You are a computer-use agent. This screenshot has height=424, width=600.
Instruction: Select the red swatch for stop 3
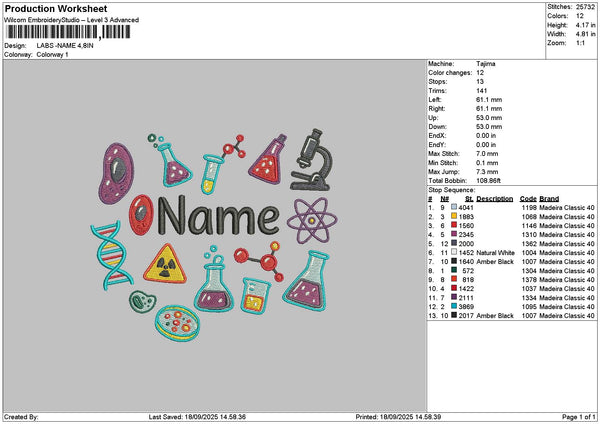[453, 227]
